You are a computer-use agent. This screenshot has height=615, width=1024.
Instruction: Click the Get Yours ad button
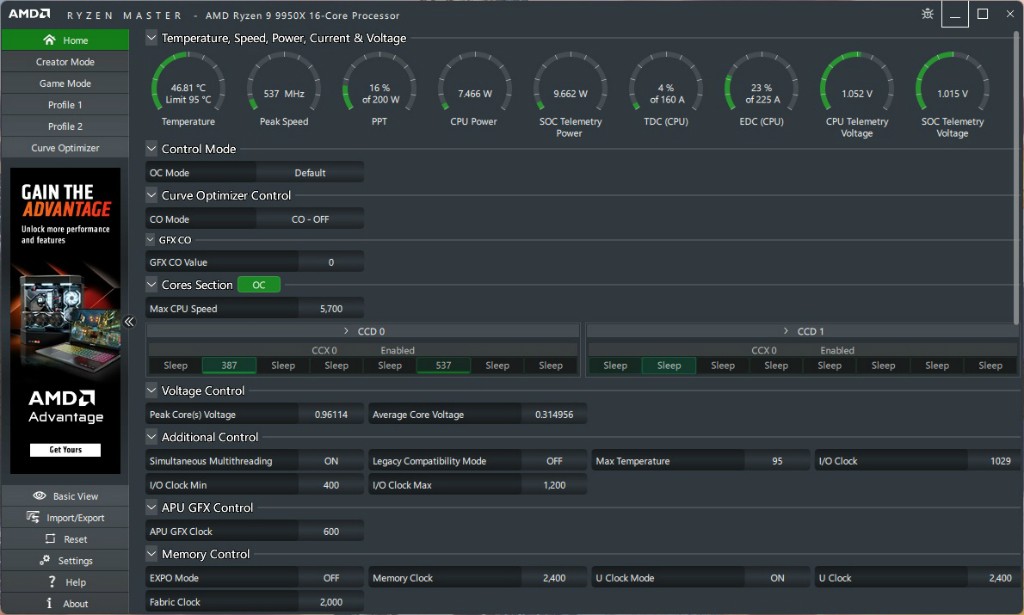tap(65, 450)
